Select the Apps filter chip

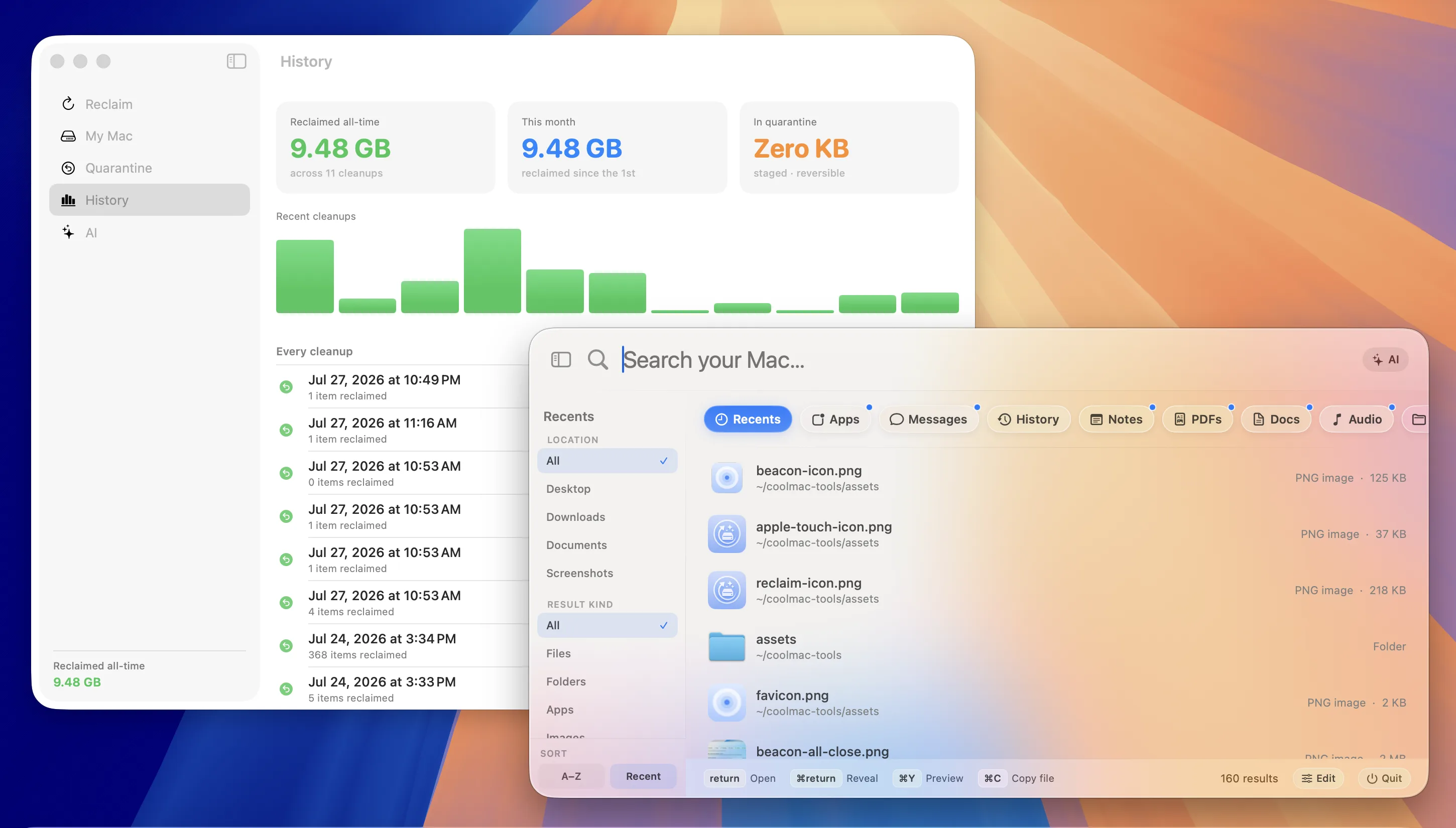pyautogui.click(x=835, y=419)
